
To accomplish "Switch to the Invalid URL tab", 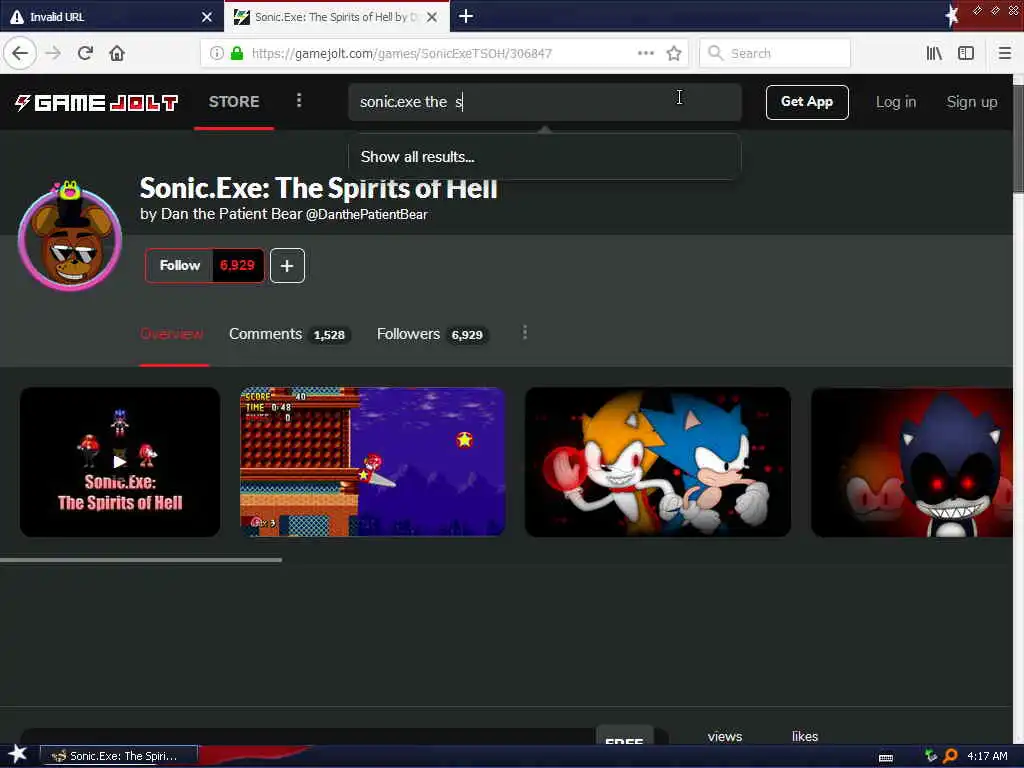I will [111, 16].
